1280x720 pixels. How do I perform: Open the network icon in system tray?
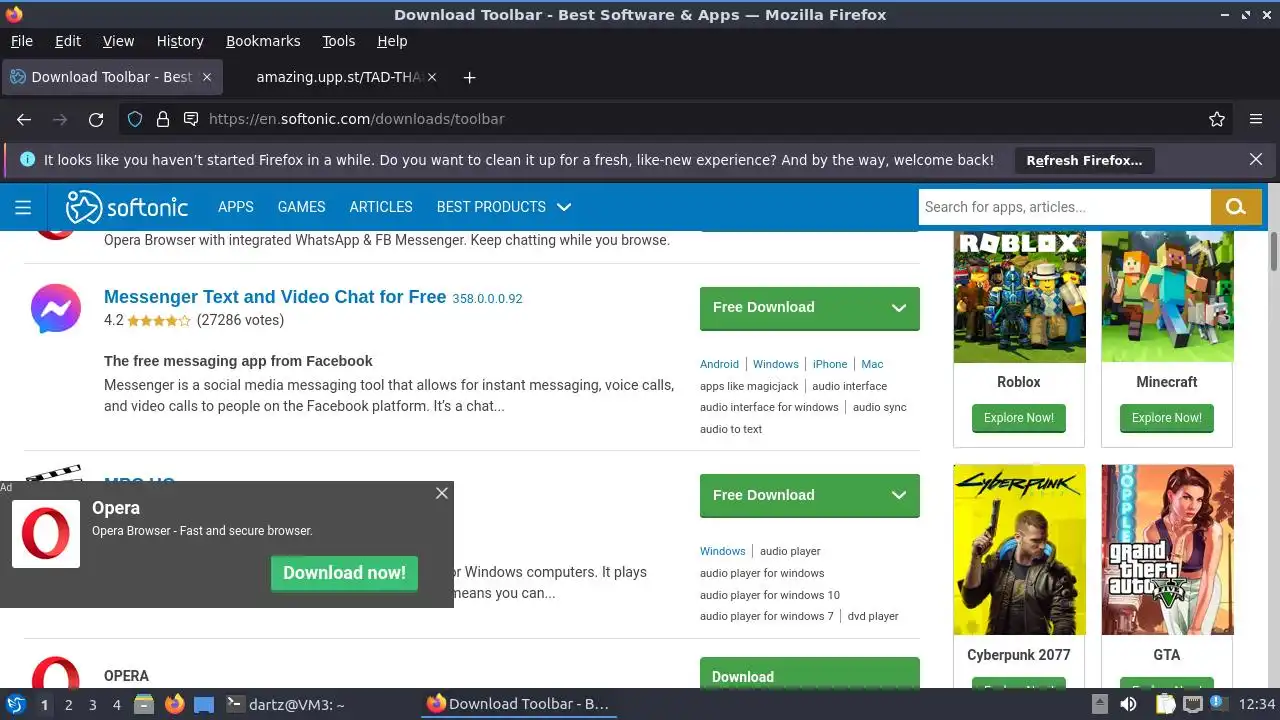[1193, 704]
